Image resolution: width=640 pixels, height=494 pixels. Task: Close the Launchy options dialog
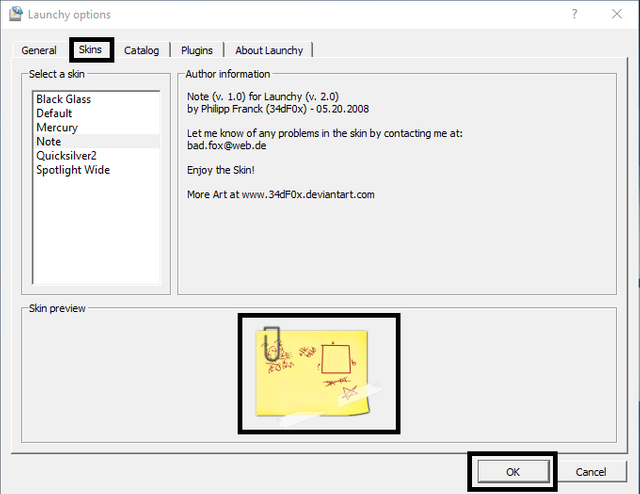(x=617, y=14)
